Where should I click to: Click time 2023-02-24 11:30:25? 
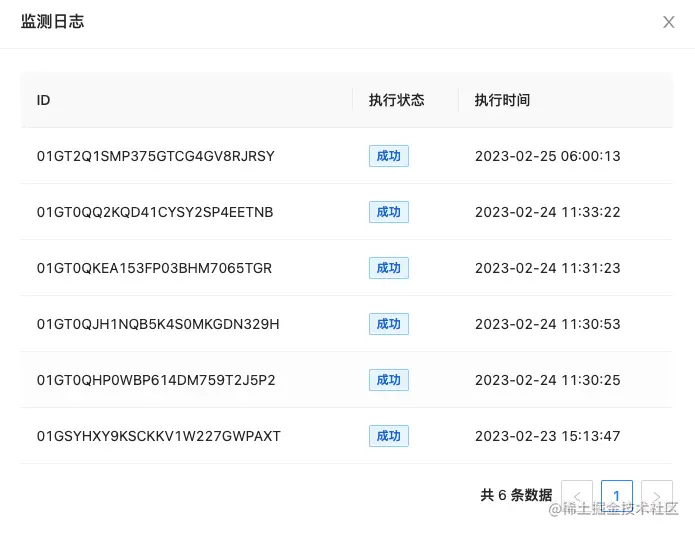547,380
